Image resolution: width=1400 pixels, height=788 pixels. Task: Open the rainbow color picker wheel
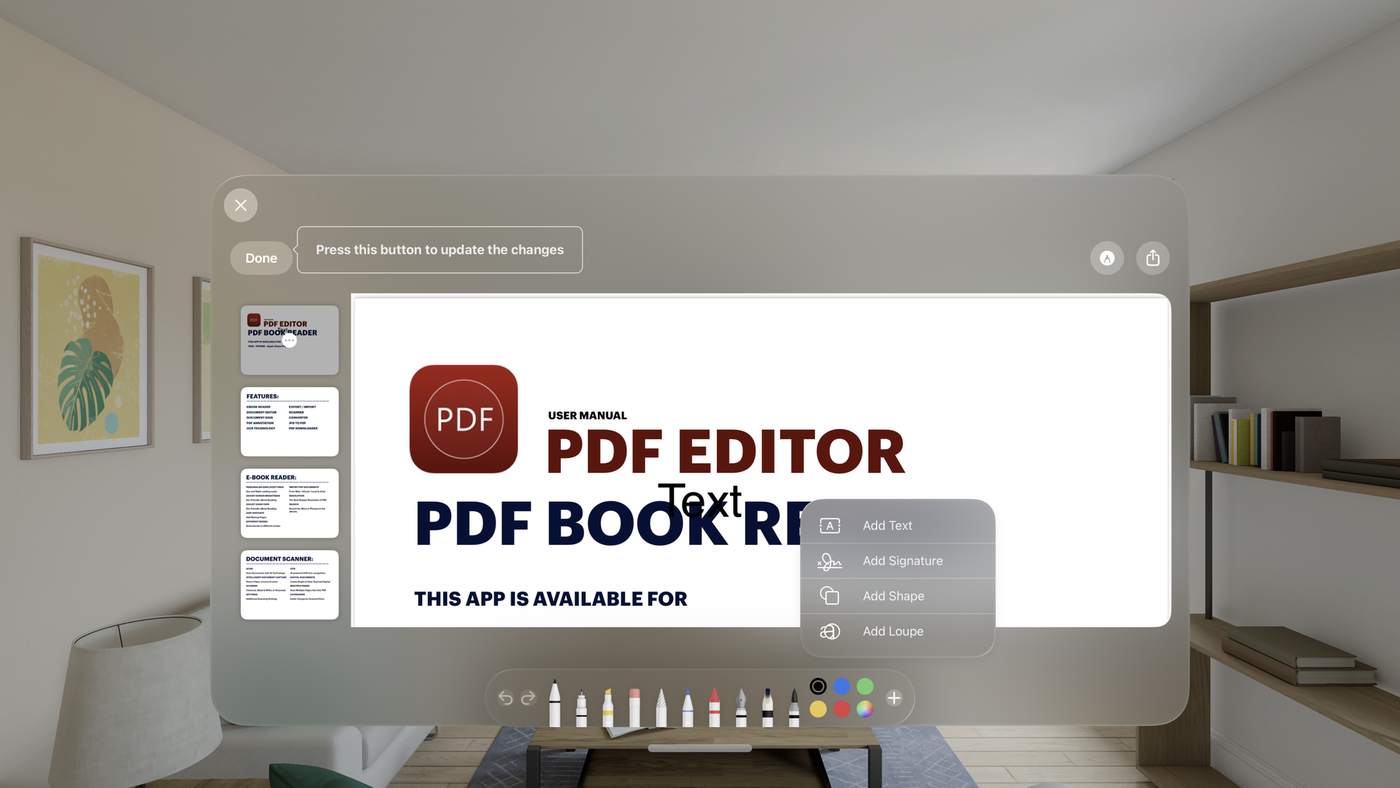[865, 709]
